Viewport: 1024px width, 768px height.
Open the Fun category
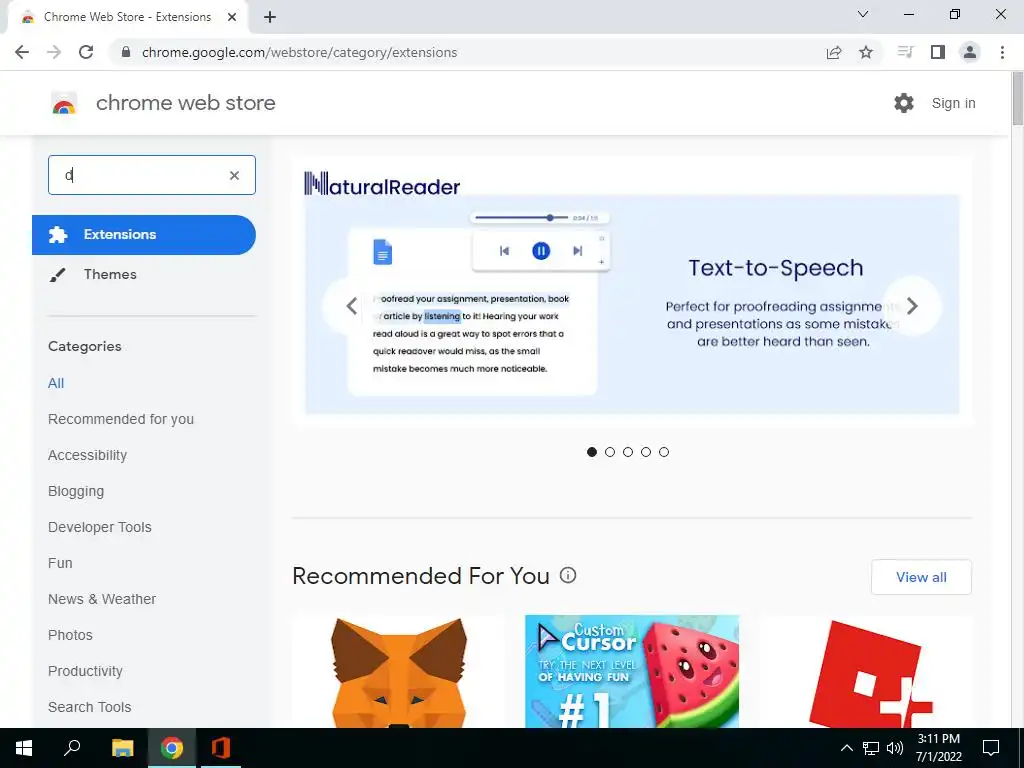(60, 563)
